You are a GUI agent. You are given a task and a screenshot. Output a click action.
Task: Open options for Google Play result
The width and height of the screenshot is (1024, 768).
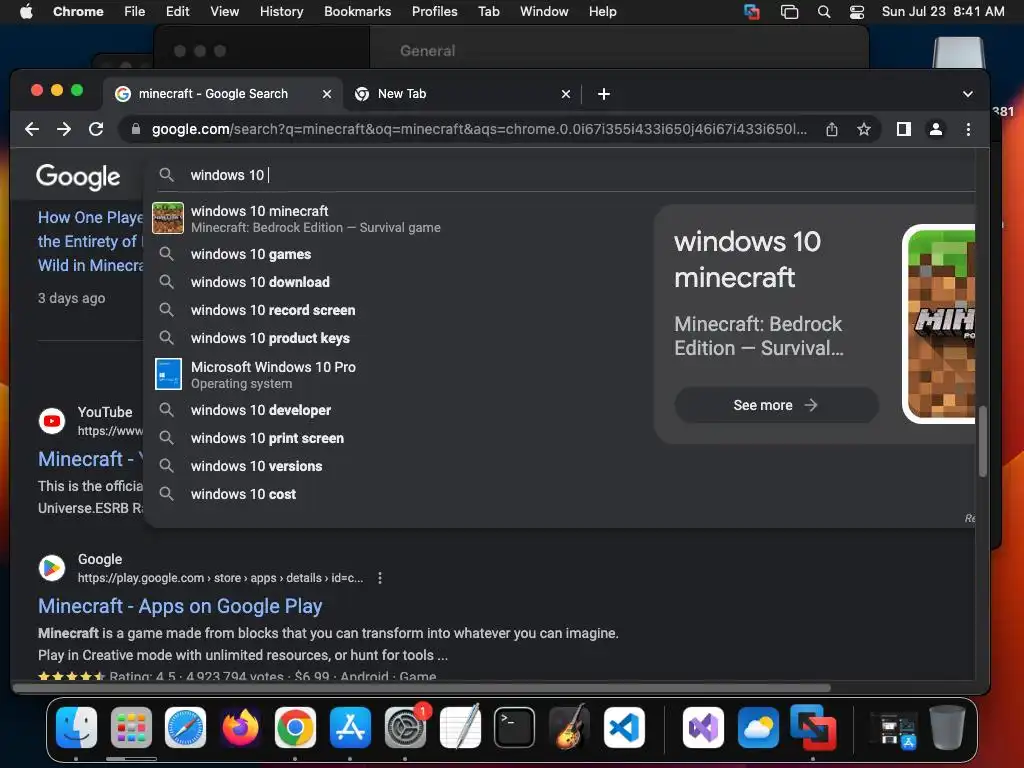pos(380,578)
